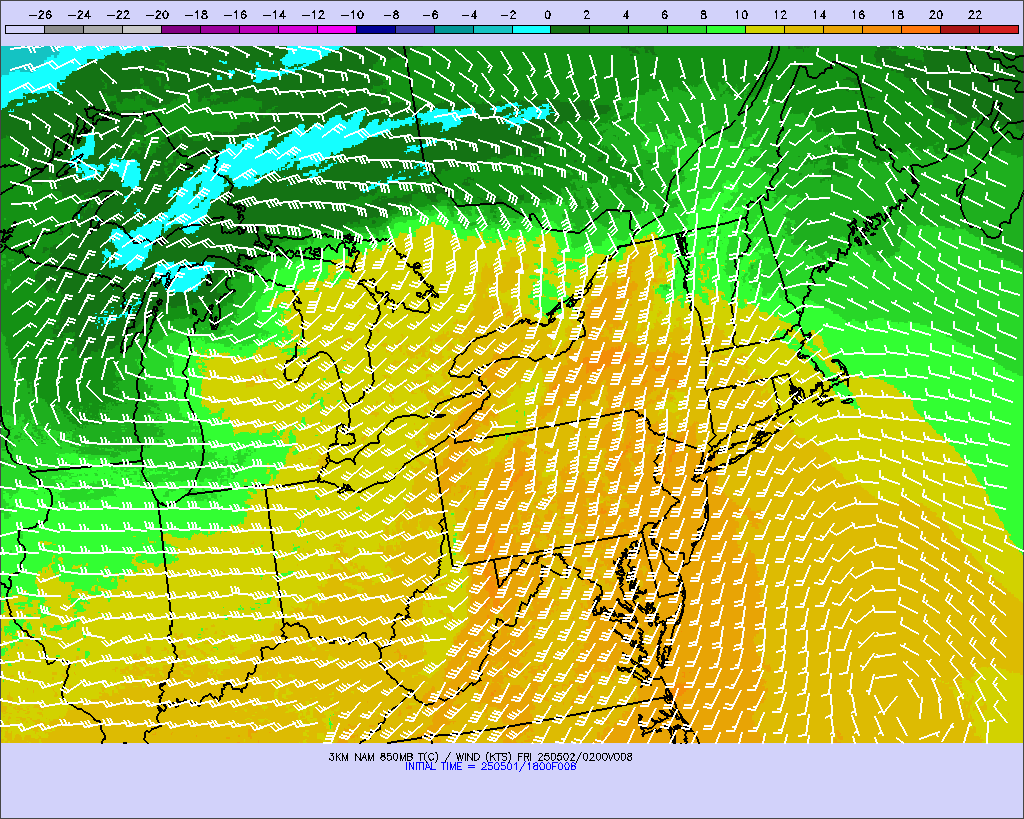This screenshot has height=819, width=1024.
Task: Select the 6 scale label
Action: (x=664, y=14)
